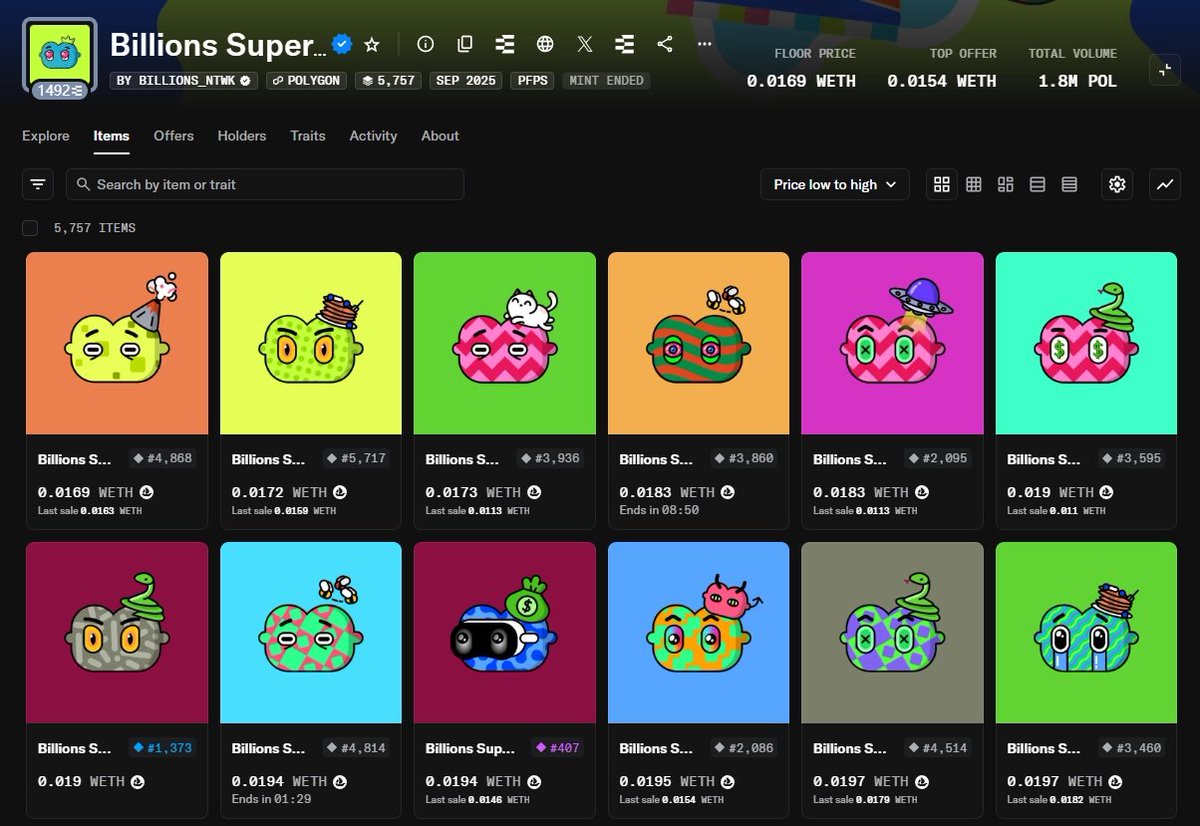Click the #4,868 rarity rank badge
The width and height of the screenshot is (1200, 826).
coord(161,459)
